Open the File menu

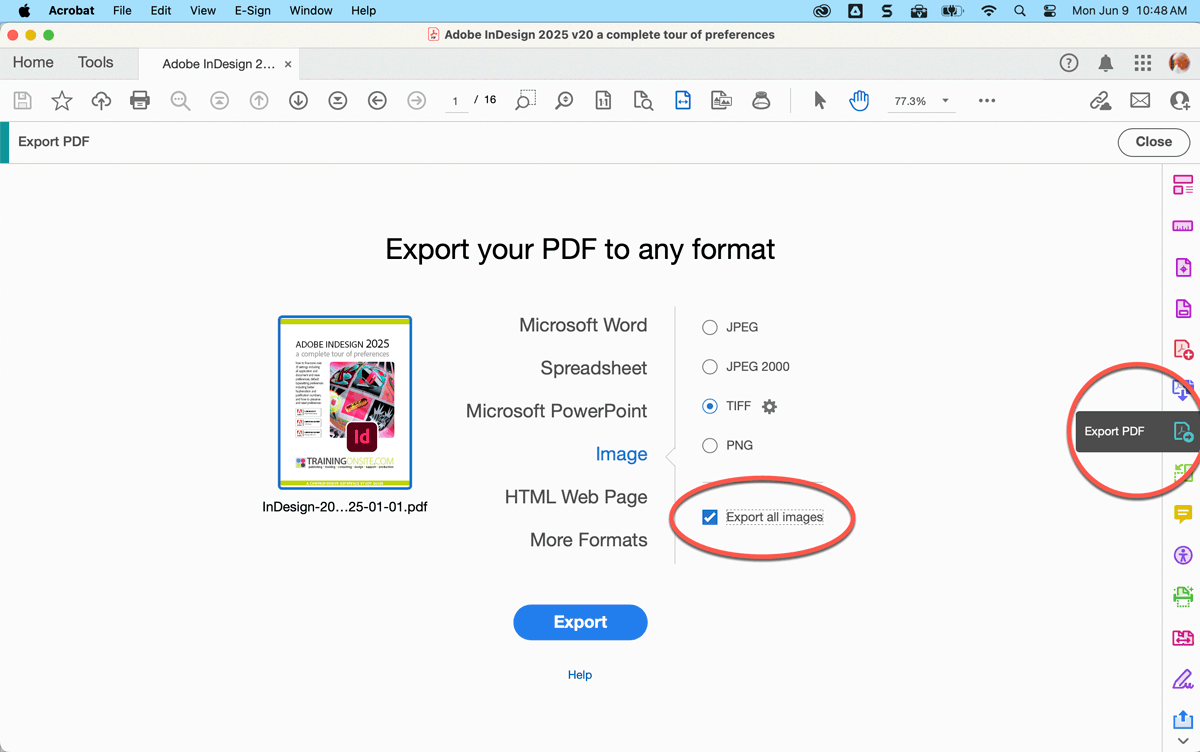[122, 10]
